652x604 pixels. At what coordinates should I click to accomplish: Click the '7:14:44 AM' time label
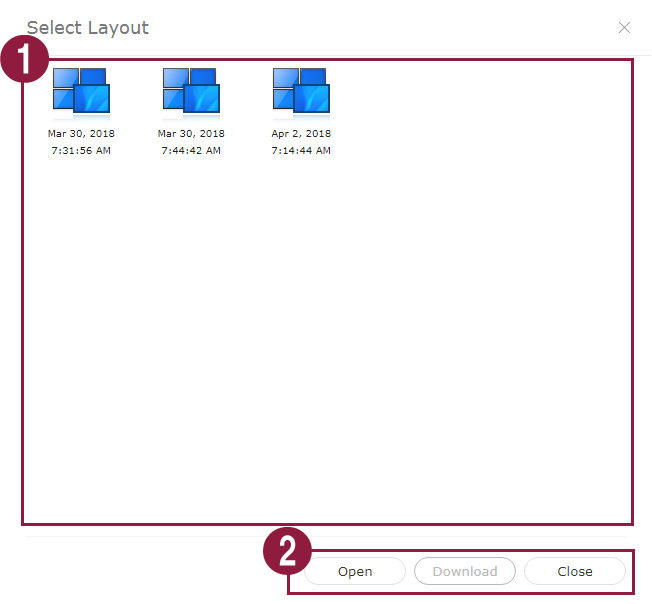pyautogui.click(x=301, y=151)
